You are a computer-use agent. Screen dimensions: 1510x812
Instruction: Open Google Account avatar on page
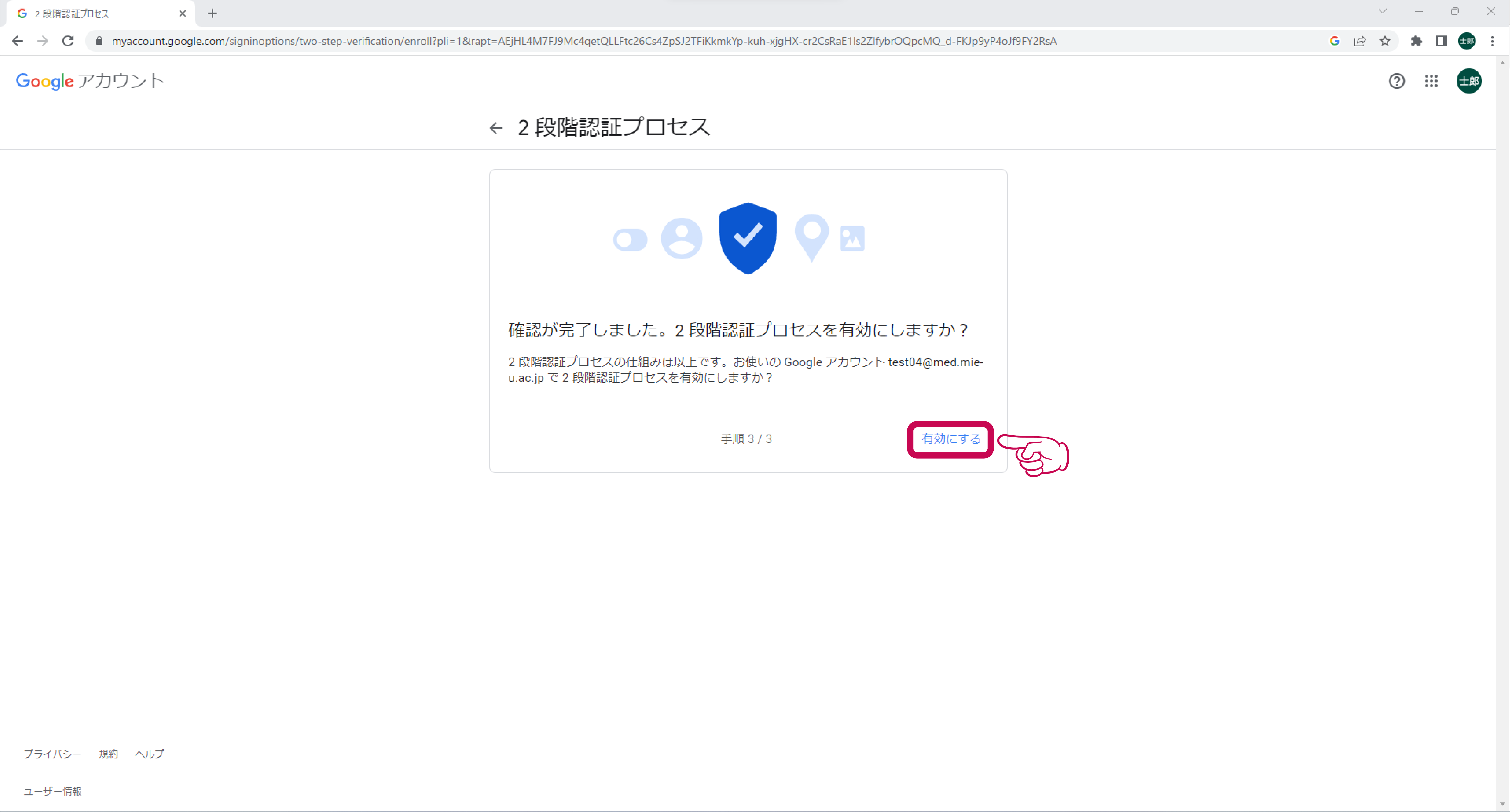[1469, 81]
